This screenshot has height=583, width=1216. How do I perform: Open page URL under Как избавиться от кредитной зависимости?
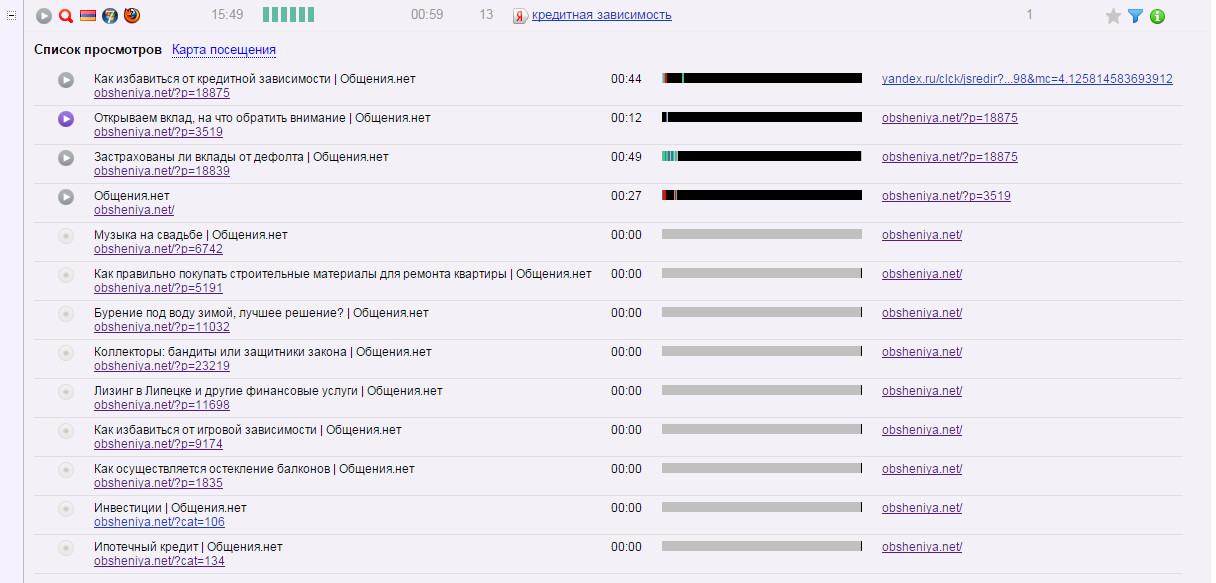click(162, 92)
